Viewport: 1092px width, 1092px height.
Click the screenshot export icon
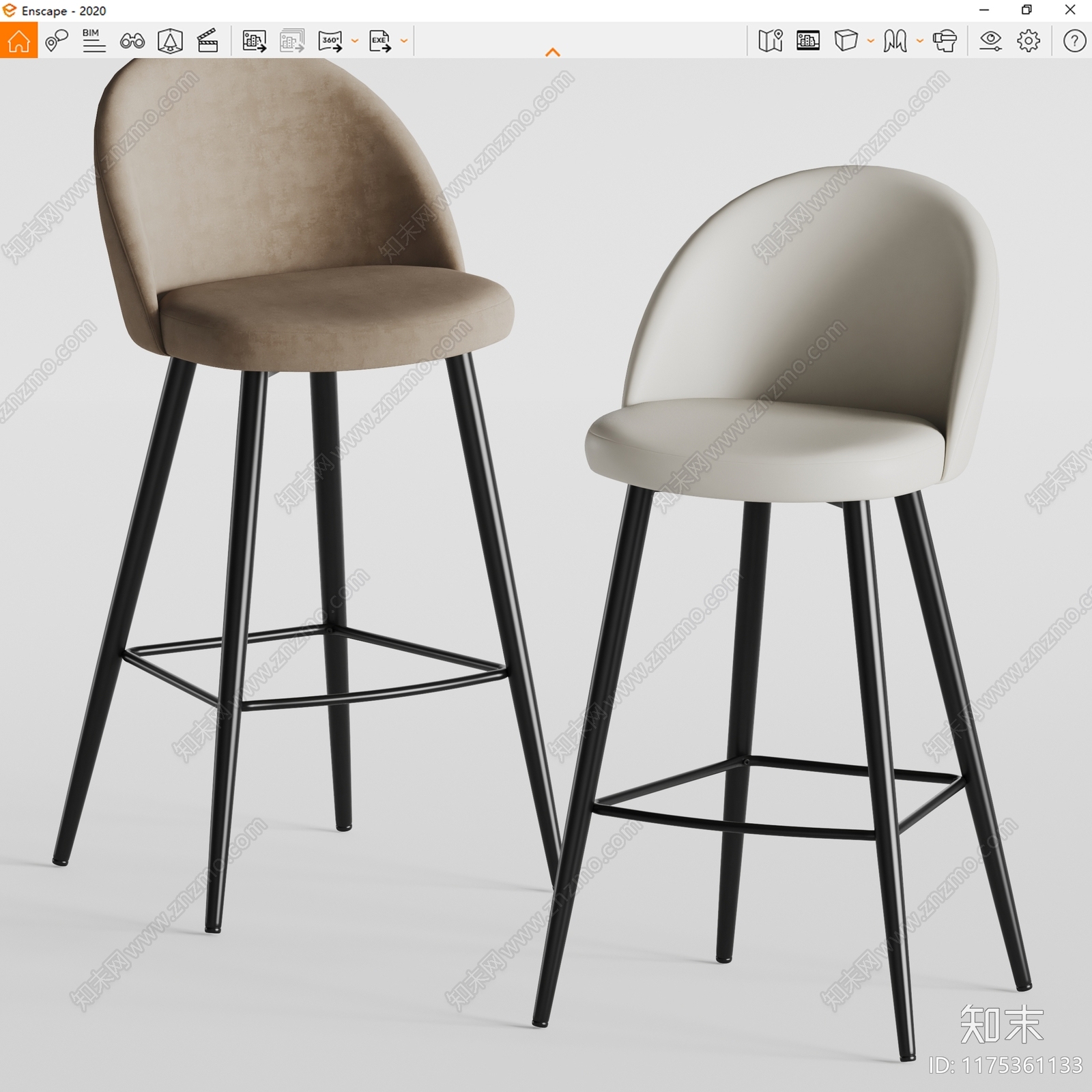[254, 41]
